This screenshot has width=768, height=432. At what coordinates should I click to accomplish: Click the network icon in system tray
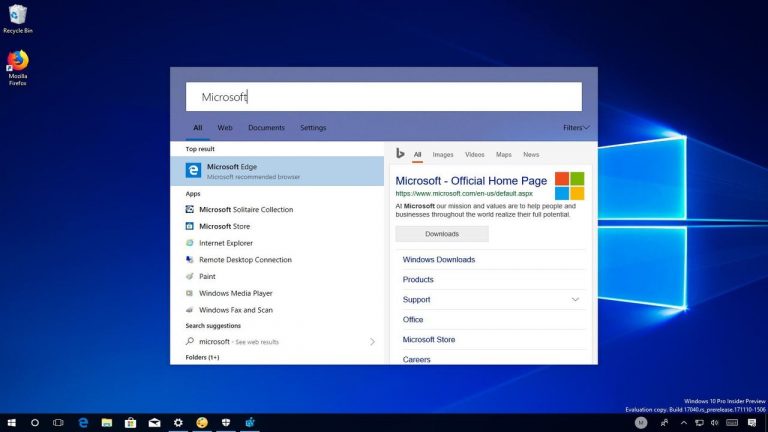coord(699,422)
